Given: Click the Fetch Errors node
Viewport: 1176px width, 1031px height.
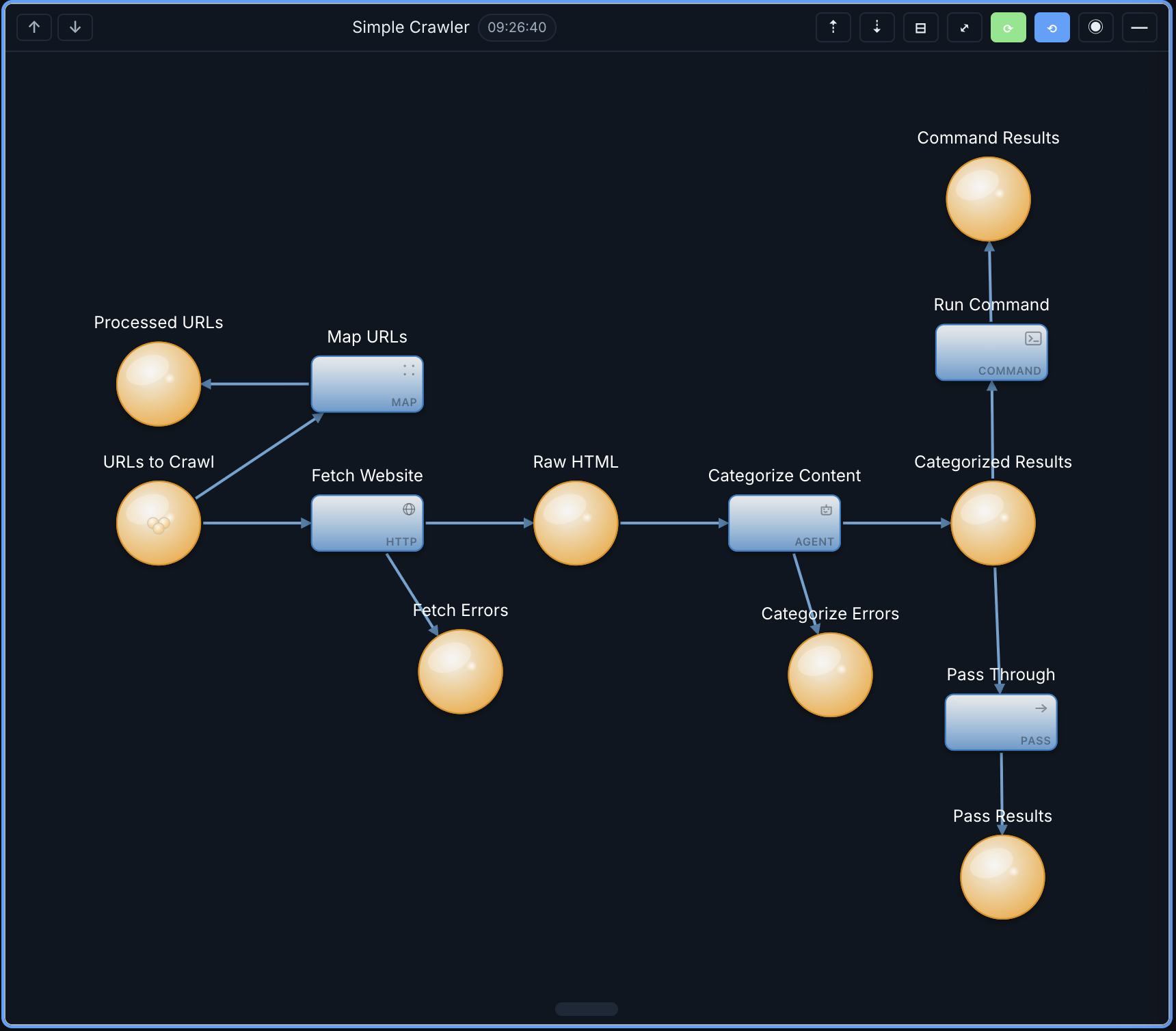Looking at the screenshot, I should coord(460,671).
